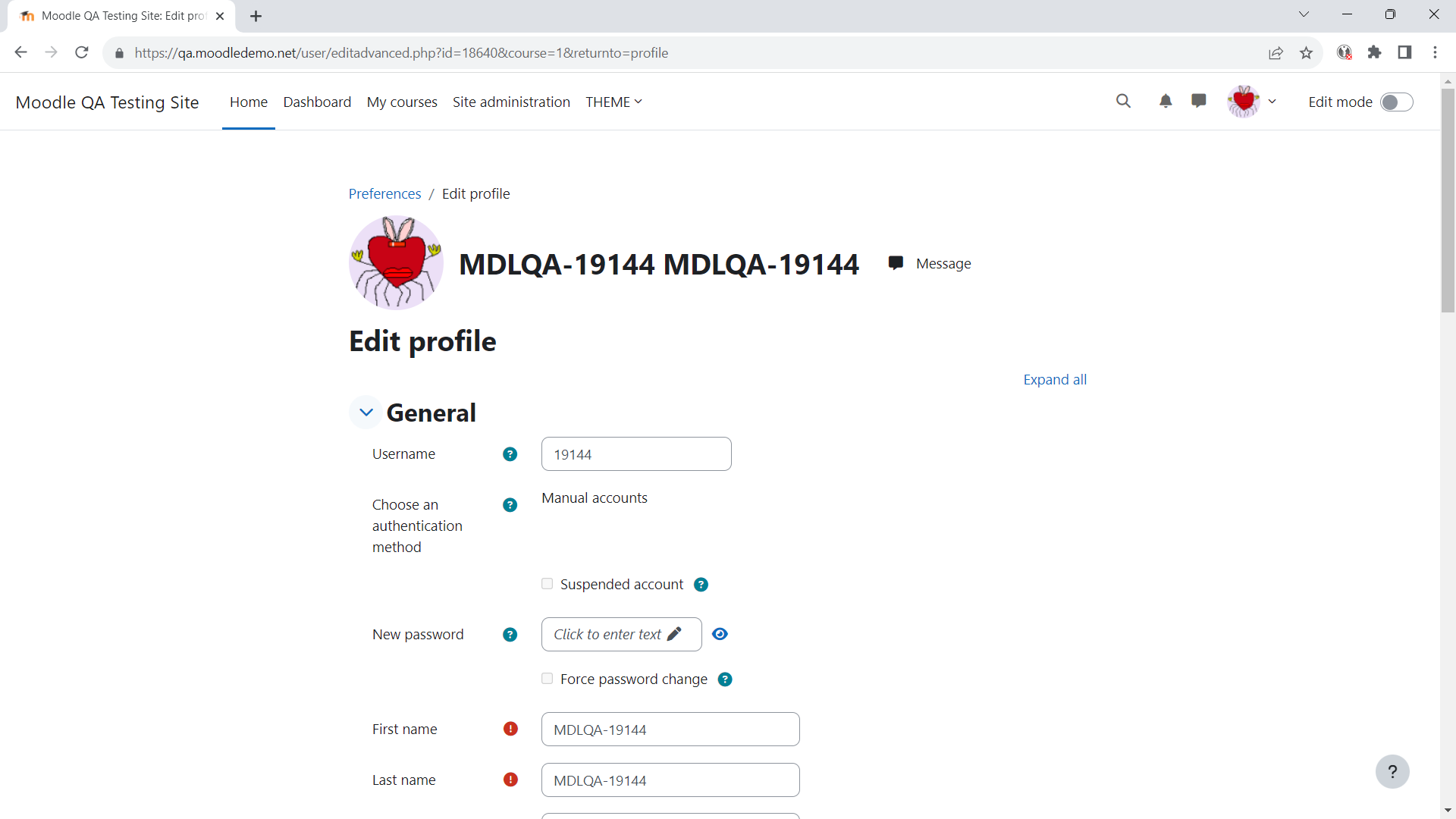
Task: Click the required icon beside First name
Action: click(511, 729)
